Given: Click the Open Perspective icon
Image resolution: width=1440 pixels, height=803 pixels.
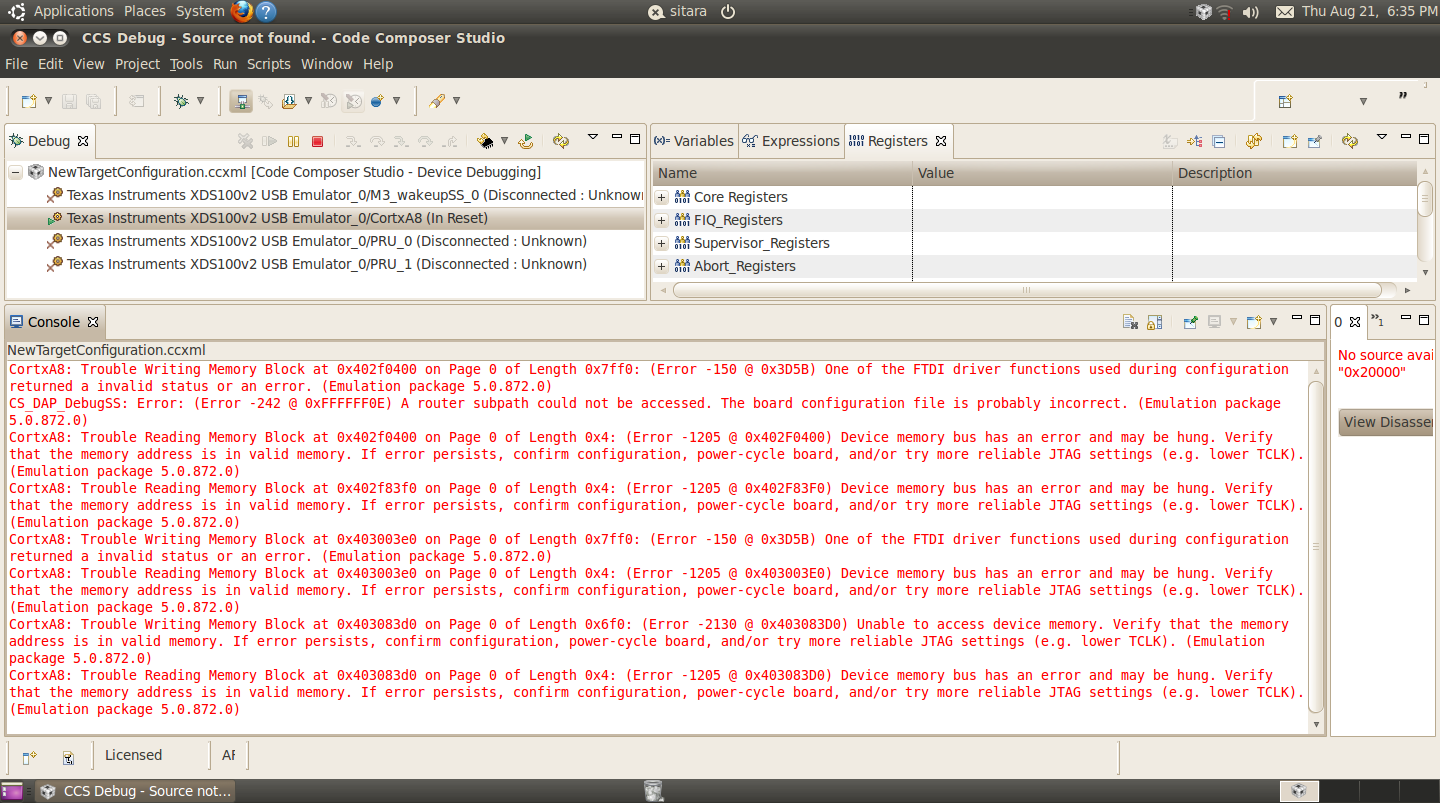Looking at the screenshot, I should pyautogui.click(x=1286, y=101).
